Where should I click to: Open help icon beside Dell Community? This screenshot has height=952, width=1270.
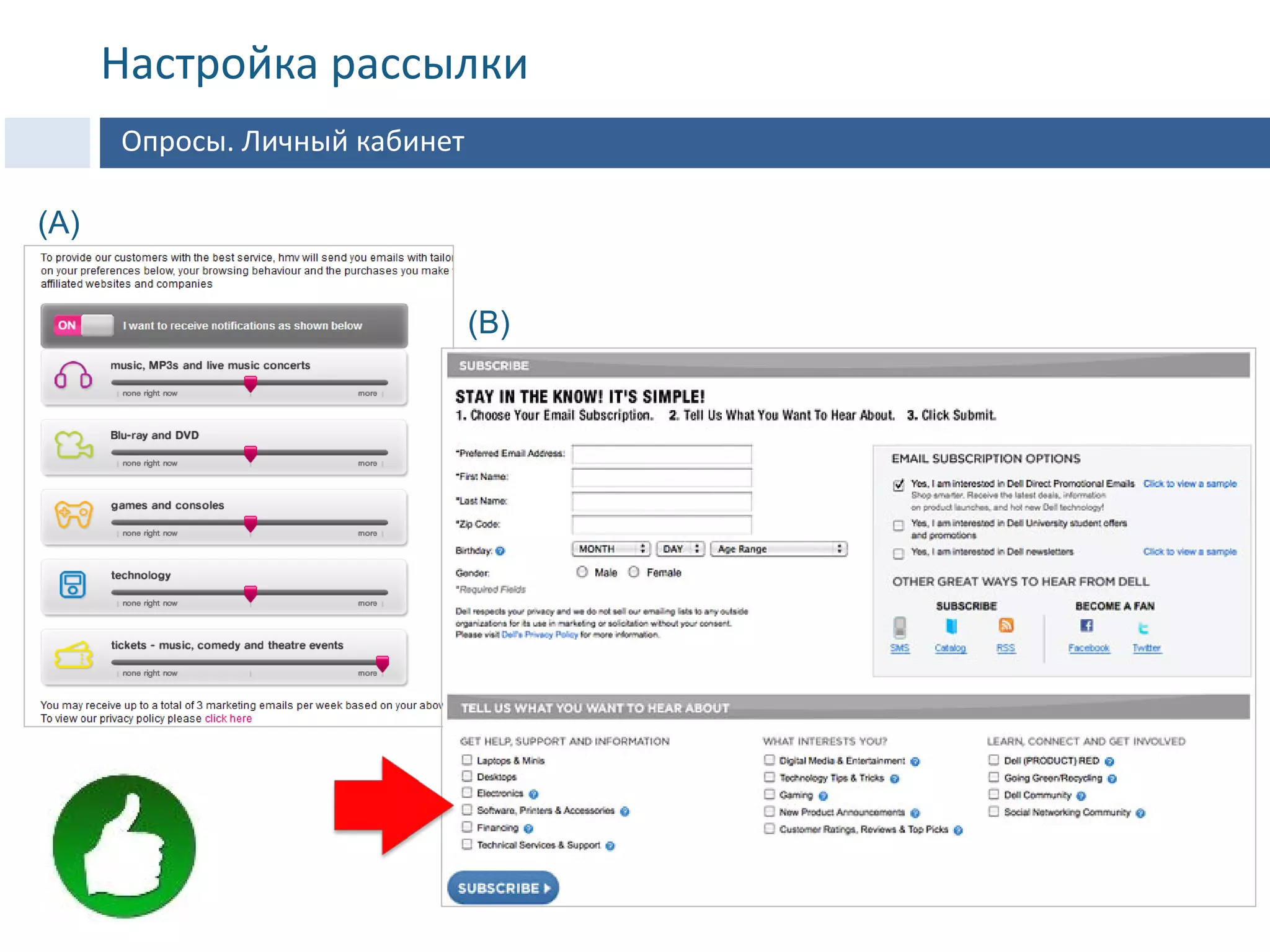tap(1081, 796)
